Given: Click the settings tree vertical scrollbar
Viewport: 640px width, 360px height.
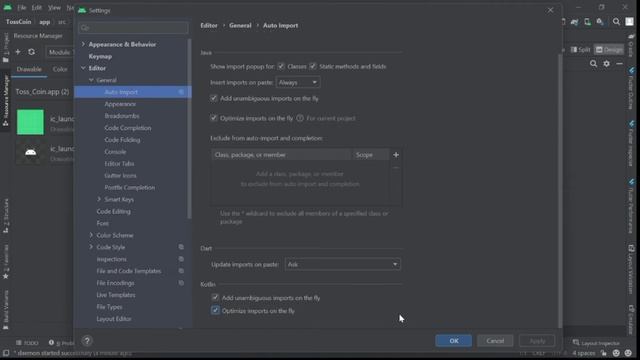Looking at the screenshot, I should [189, 129].
